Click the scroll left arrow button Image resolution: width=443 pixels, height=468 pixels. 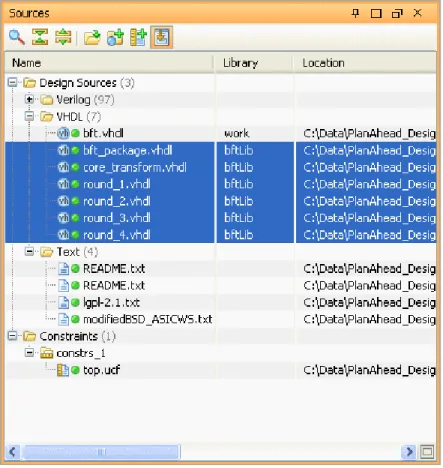(x=13, y=452)
